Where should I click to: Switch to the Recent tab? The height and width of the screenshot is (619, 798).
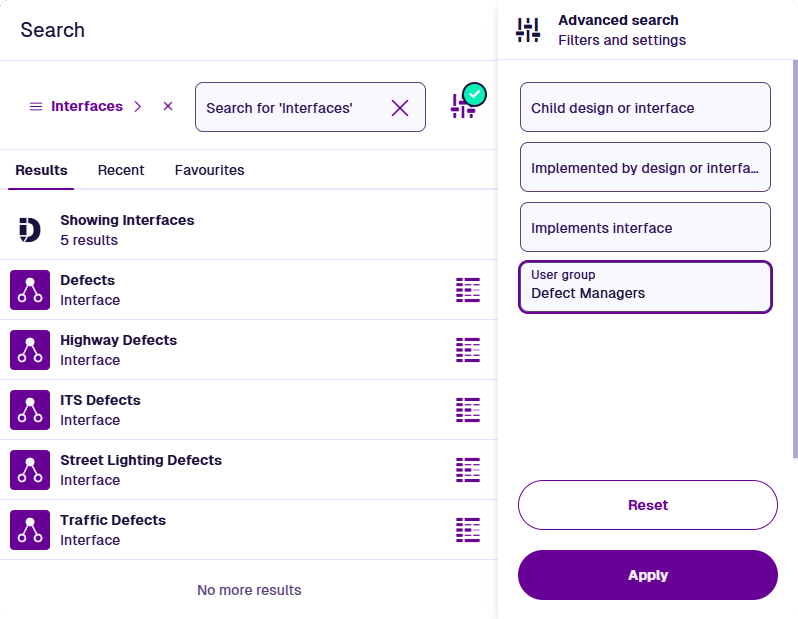tap(121, 170)
